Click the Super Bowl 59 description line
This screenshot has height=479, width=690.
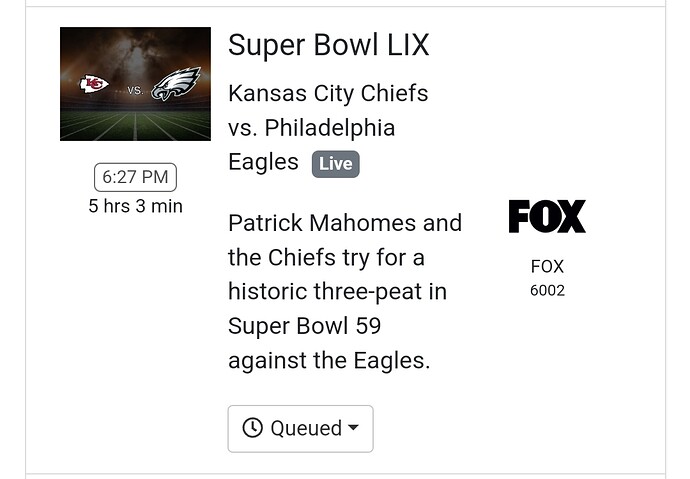304,326
